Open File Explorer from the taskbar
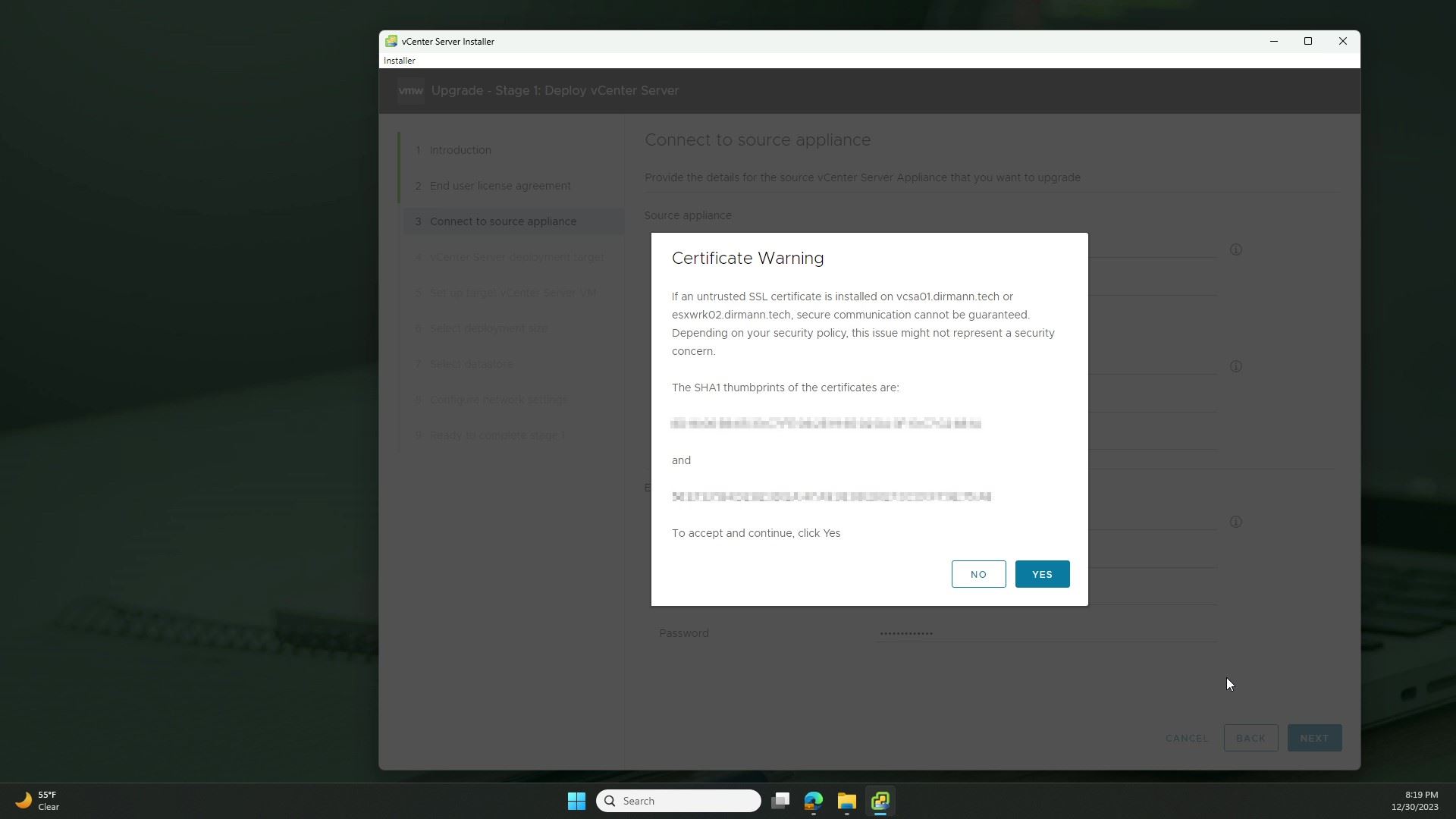 (x=847, y=801)
